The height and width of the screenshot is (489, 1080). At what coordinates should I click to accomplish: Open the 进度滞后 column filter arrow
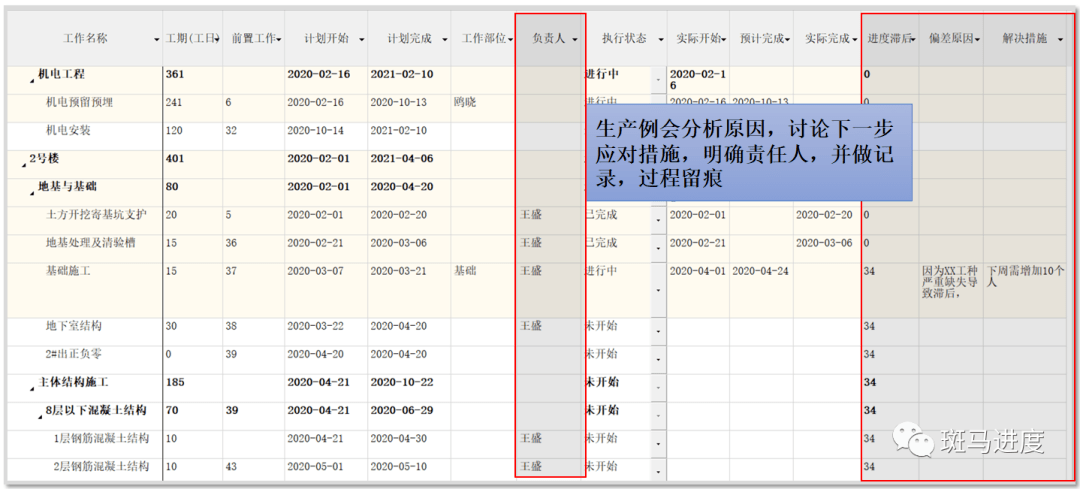pos(913,40)
